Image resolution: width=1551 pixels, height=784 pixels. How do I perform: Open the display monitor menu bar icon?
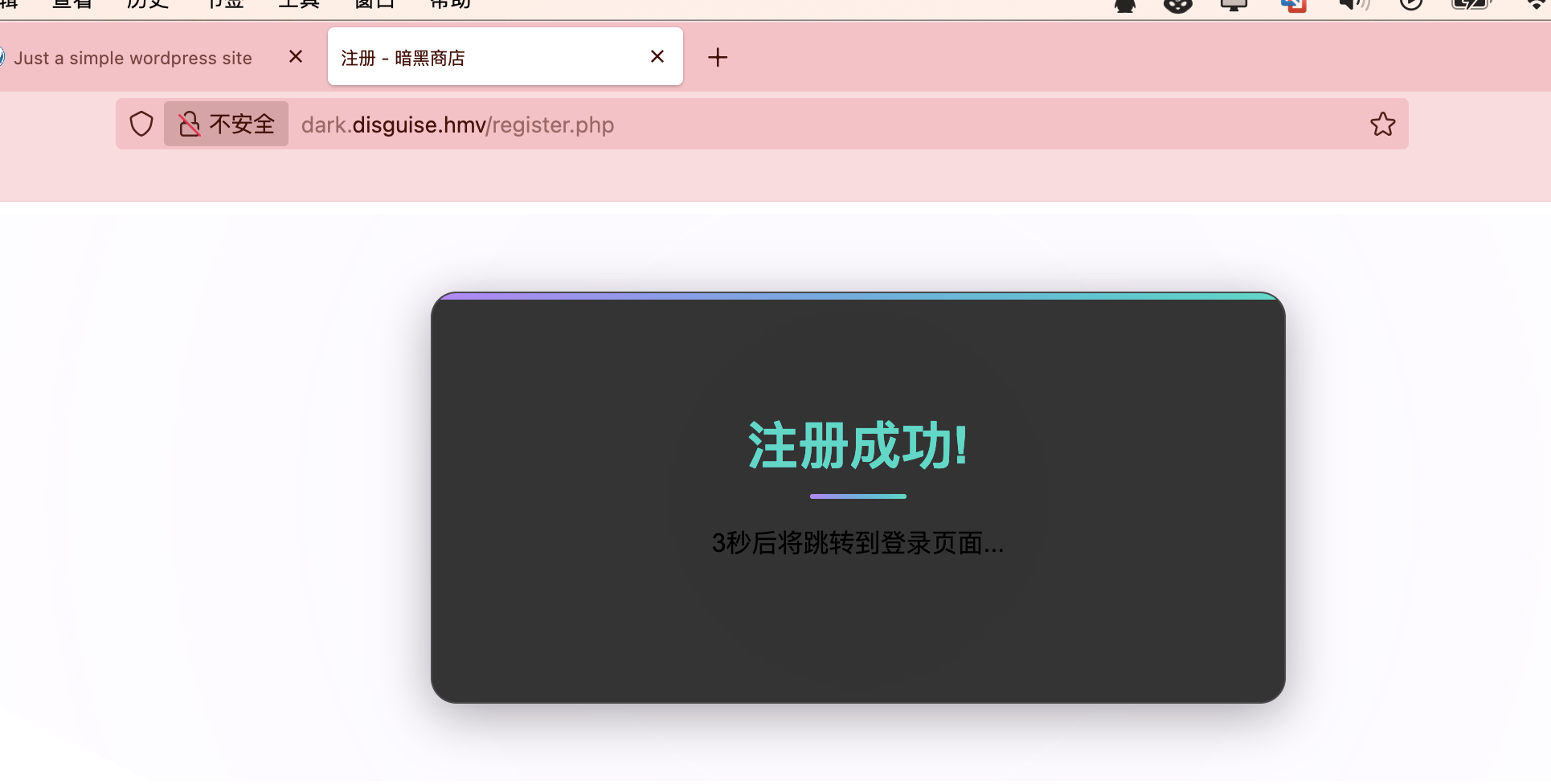coord(1234,4)
